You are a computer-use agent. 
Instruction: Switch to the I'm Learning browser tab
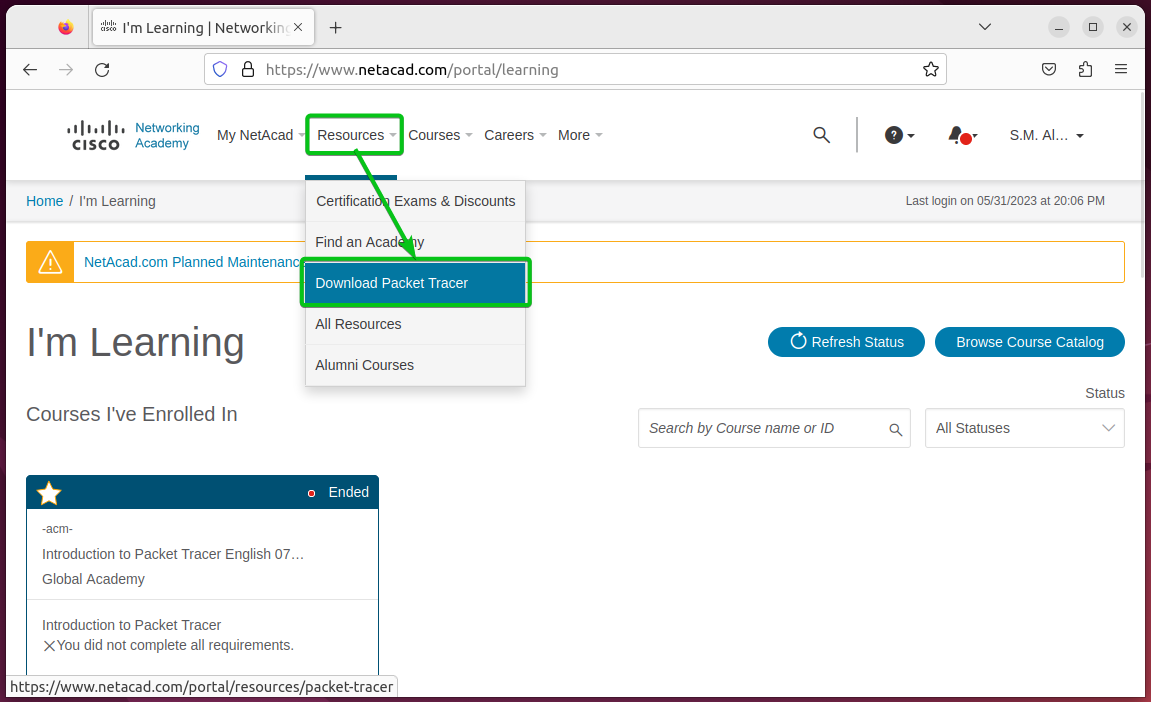point(204,28)
